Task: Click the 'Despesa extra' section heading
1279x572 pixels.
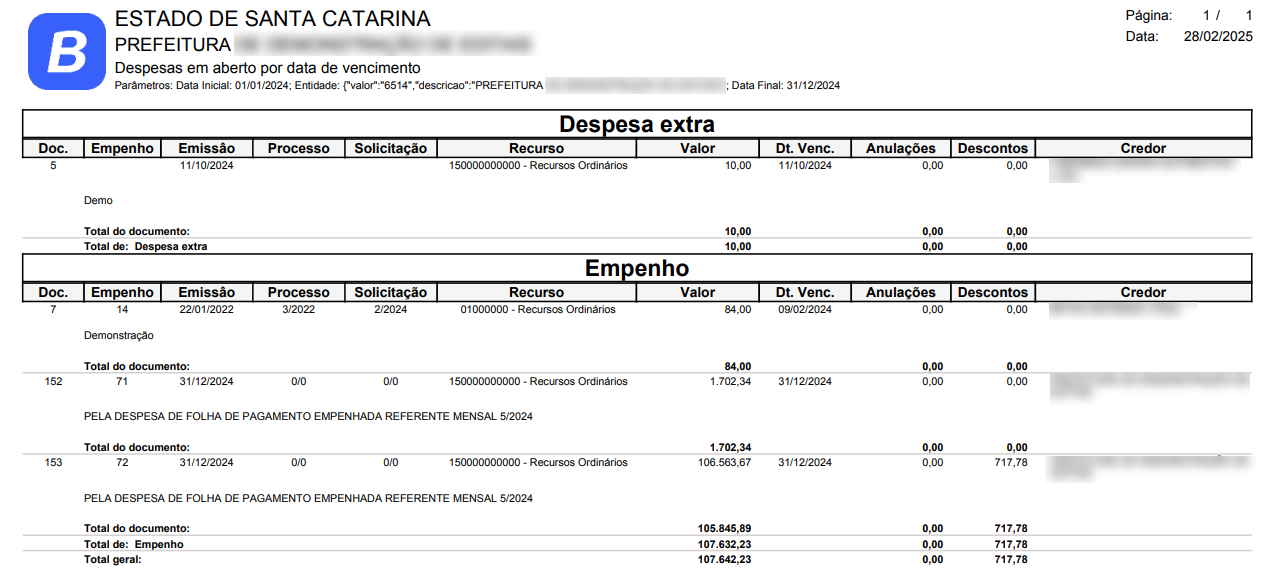Action: click(x=637, y=124)
